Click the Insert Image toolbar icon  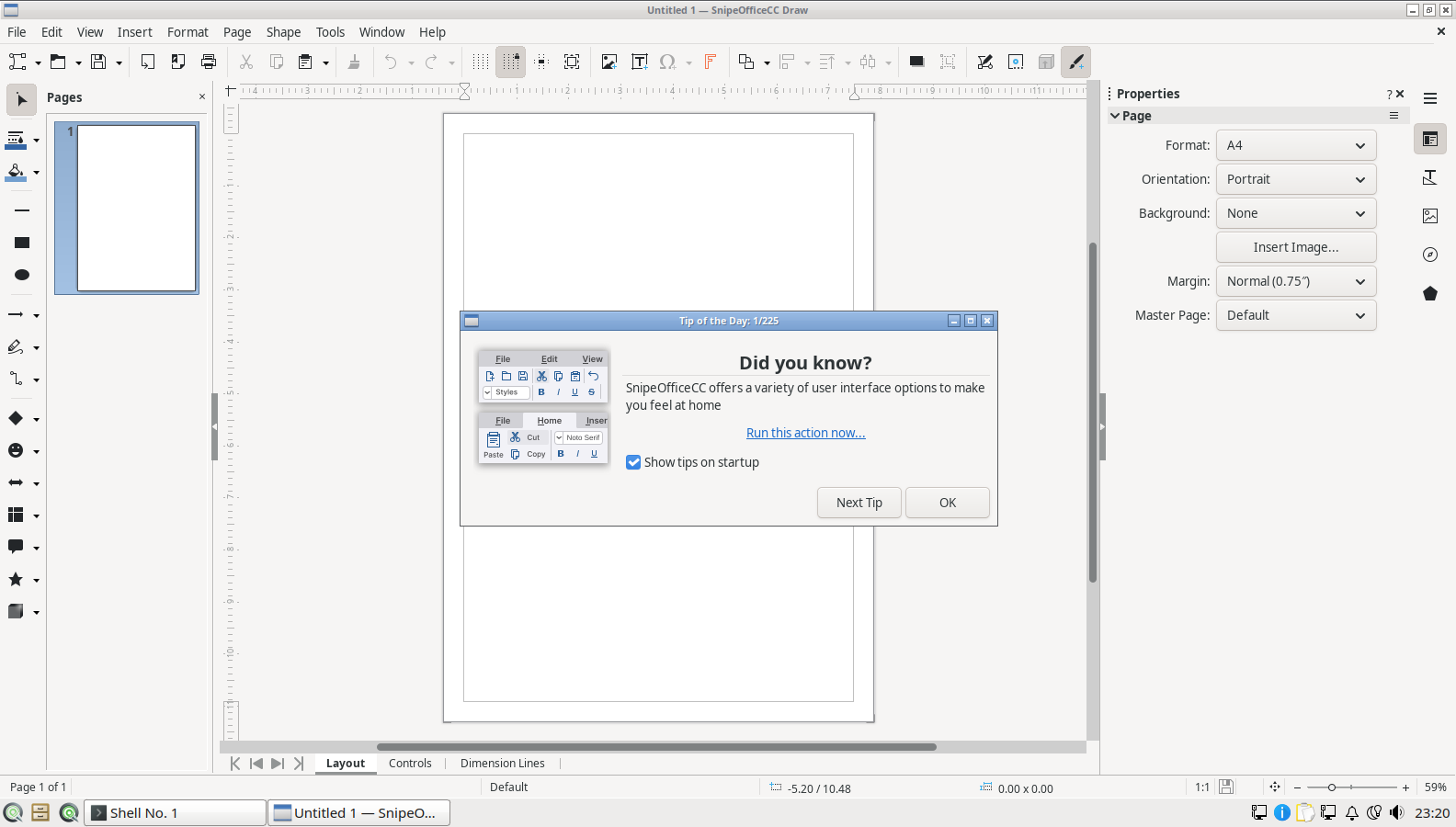pyautogui.click(x=609, y=62)
